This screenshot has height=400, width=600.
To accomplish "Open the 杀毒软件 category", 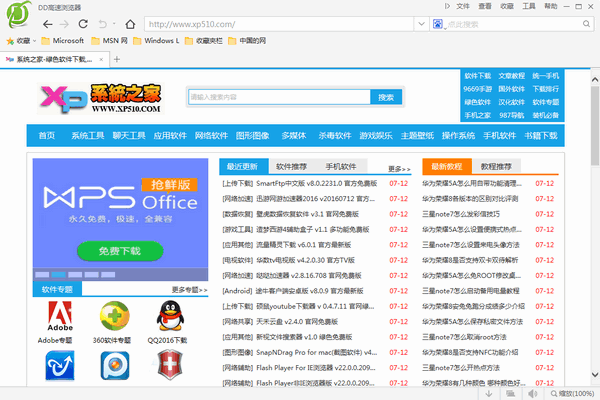I will [335, 136].
